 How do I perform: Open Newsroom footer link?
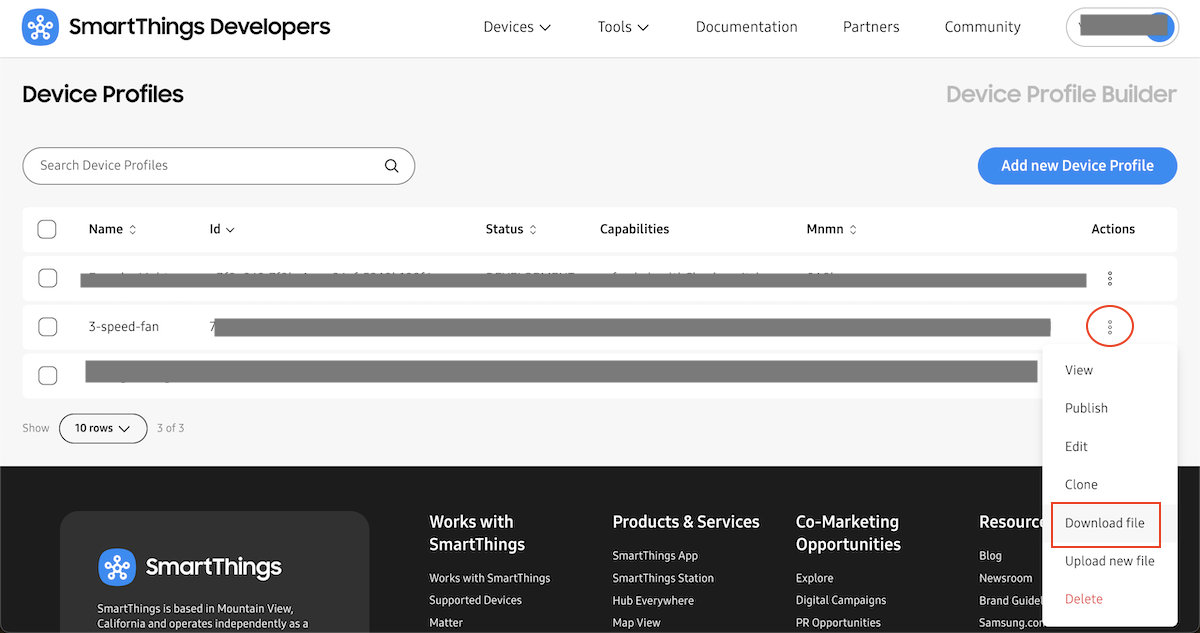coord(1006,578)
